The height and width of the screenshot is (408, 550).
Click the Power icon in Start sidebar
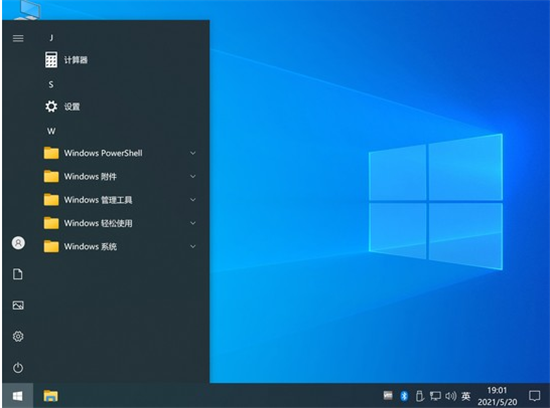18,368
